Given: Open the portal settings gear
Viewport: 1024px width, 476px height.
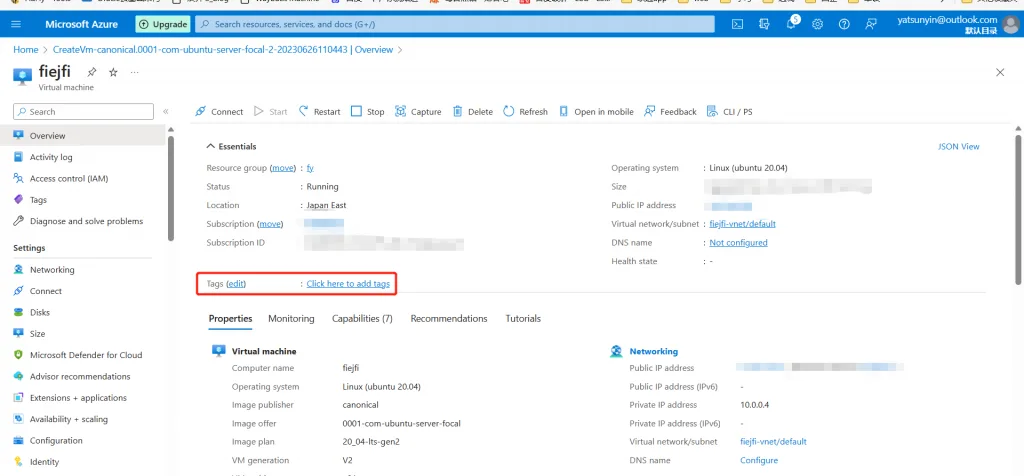Looking at the screenshot, I should click(x=817, y=24).
